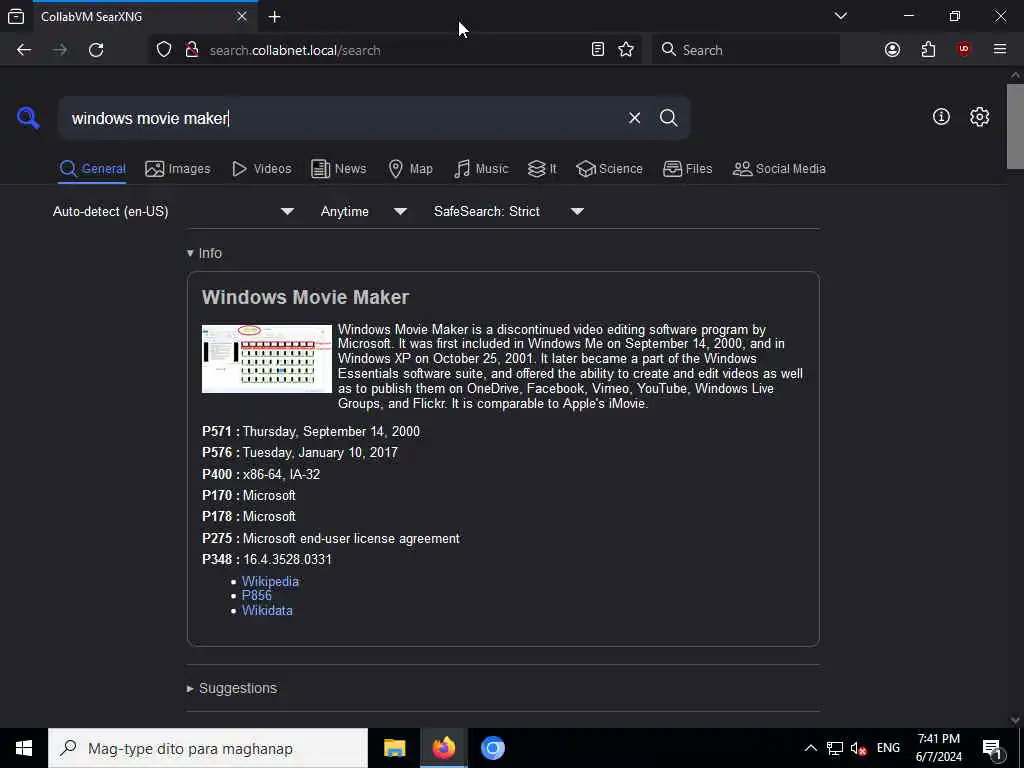Open a new tab with plus
Image resolution: width=1024 pixels, height=768 pixels.
(274, 17)
